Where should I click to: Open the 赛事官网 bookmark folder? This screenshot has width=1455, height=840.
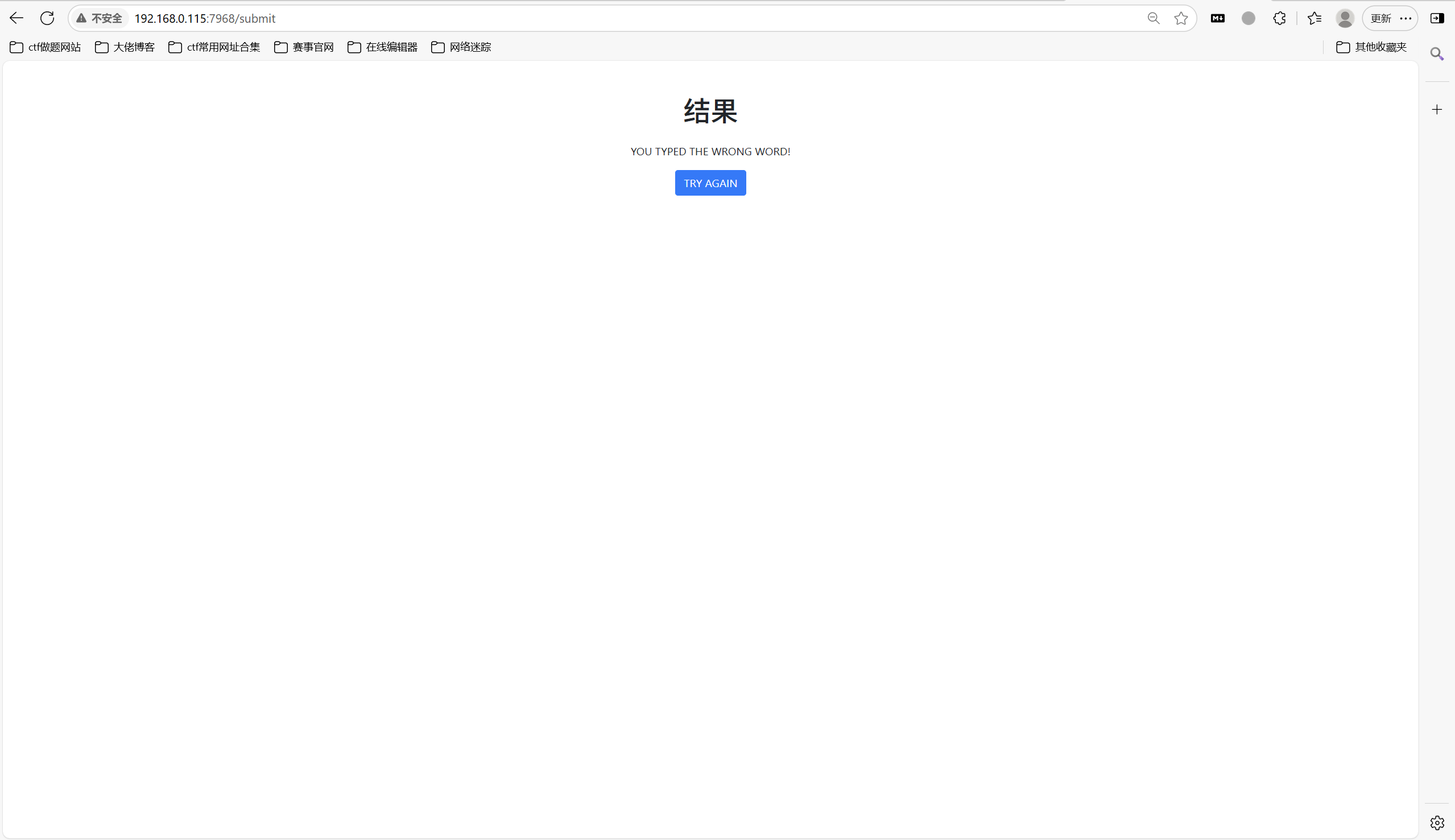304,47
